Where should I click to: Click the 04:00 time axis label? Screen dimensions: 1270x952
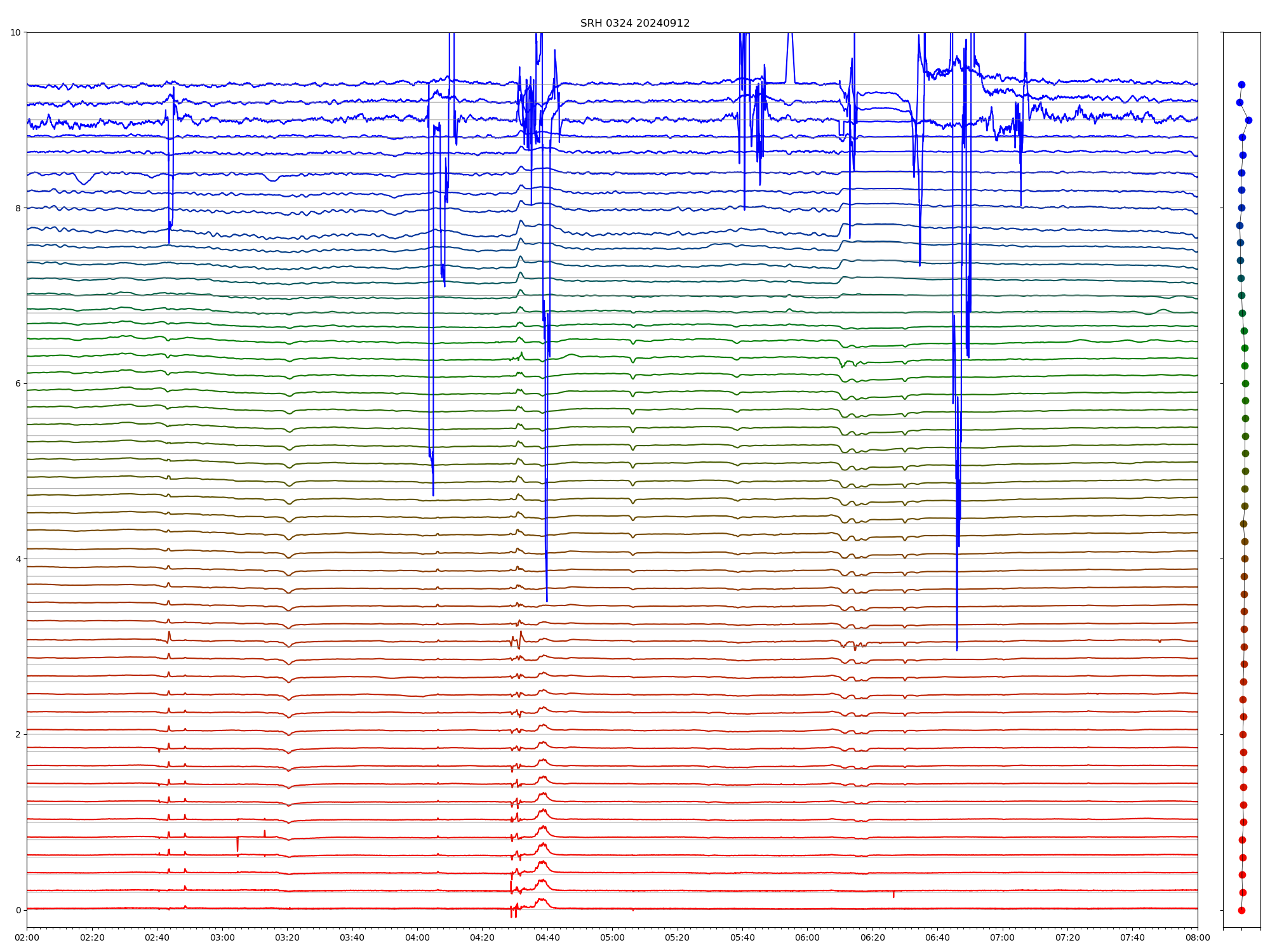[x=417, y=937]
